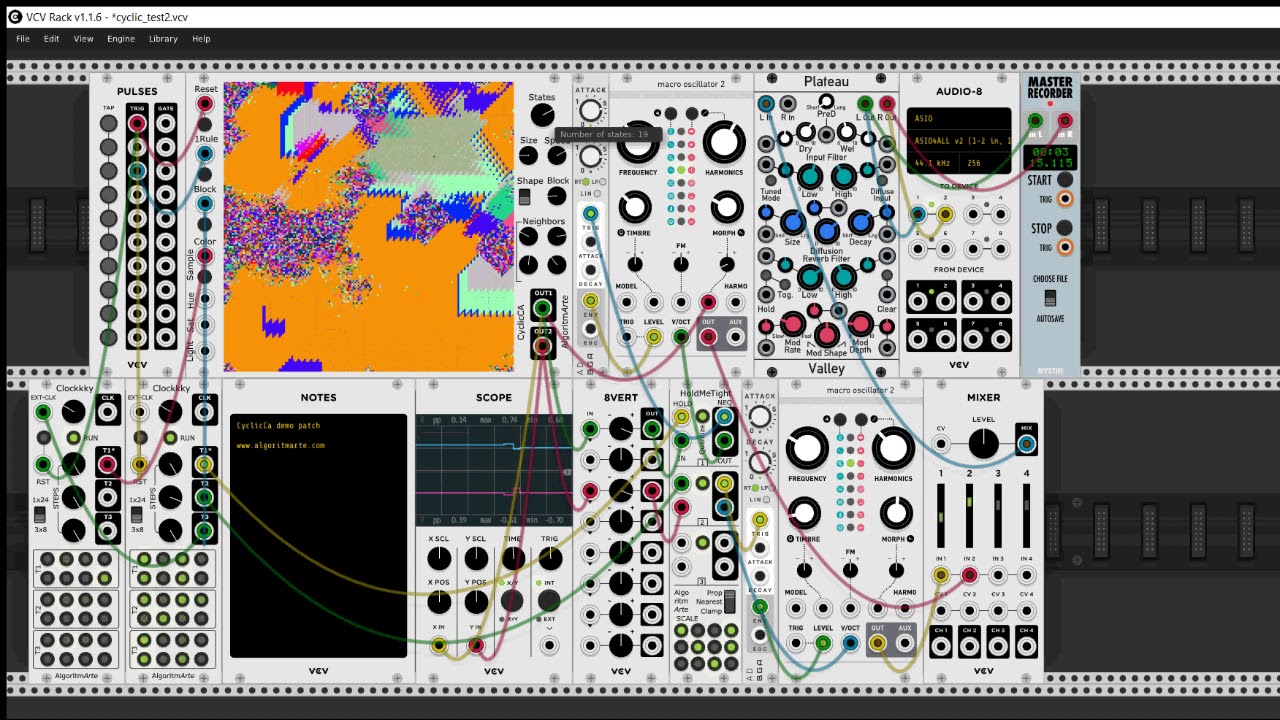Click the Plateau Wet knob

[x=848, y=133]
